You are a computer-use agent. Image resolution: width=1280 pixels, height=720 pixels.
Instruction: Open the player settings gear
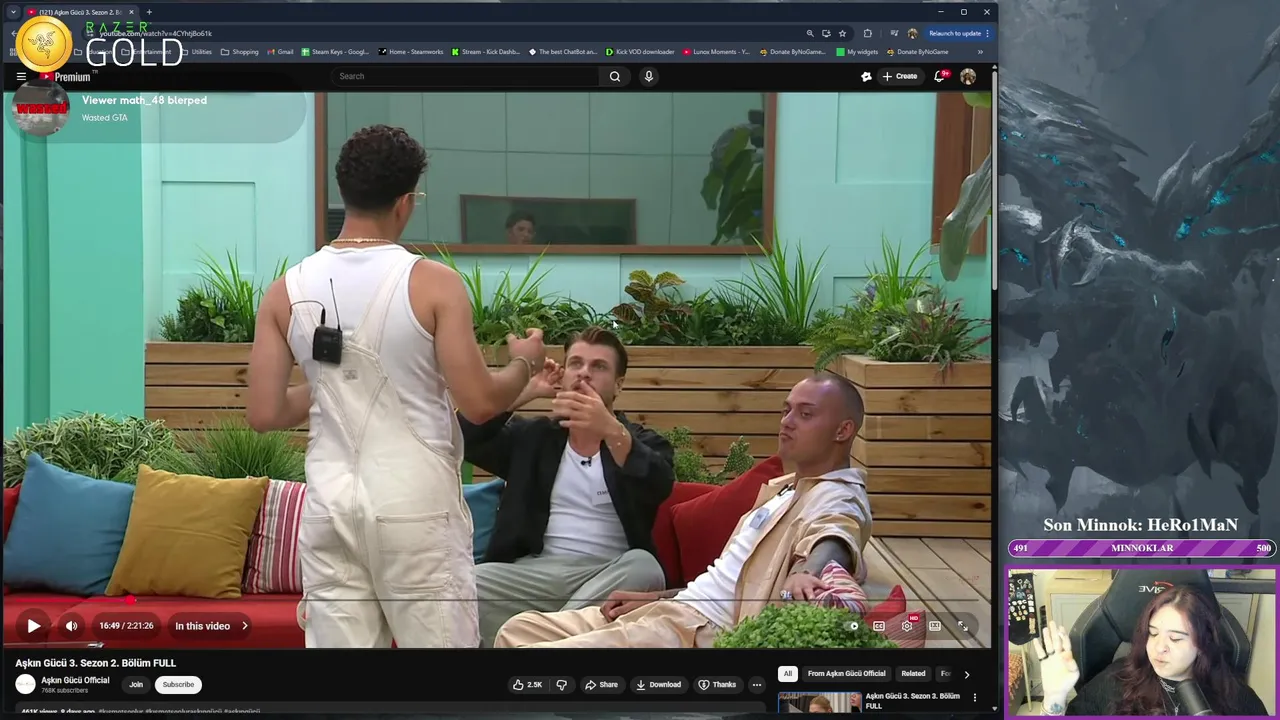click(907, 626)
